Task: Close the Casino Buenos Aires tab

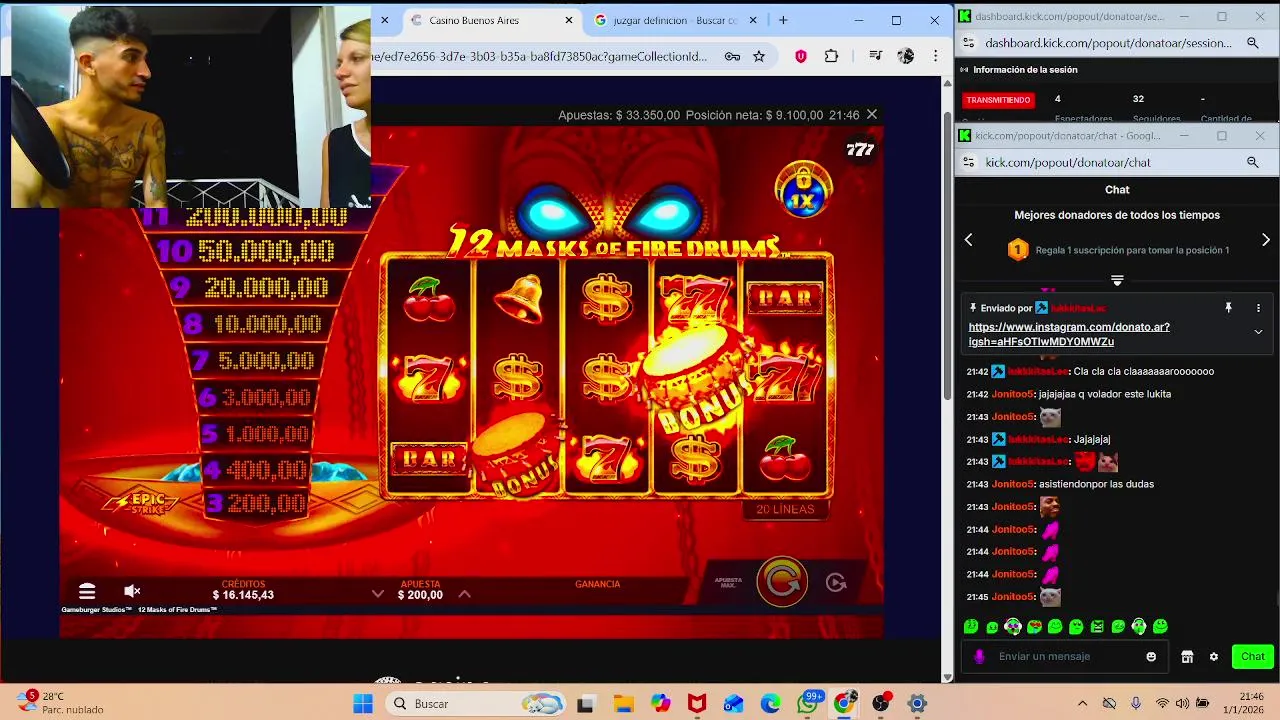Action: (x=569, y=20)
